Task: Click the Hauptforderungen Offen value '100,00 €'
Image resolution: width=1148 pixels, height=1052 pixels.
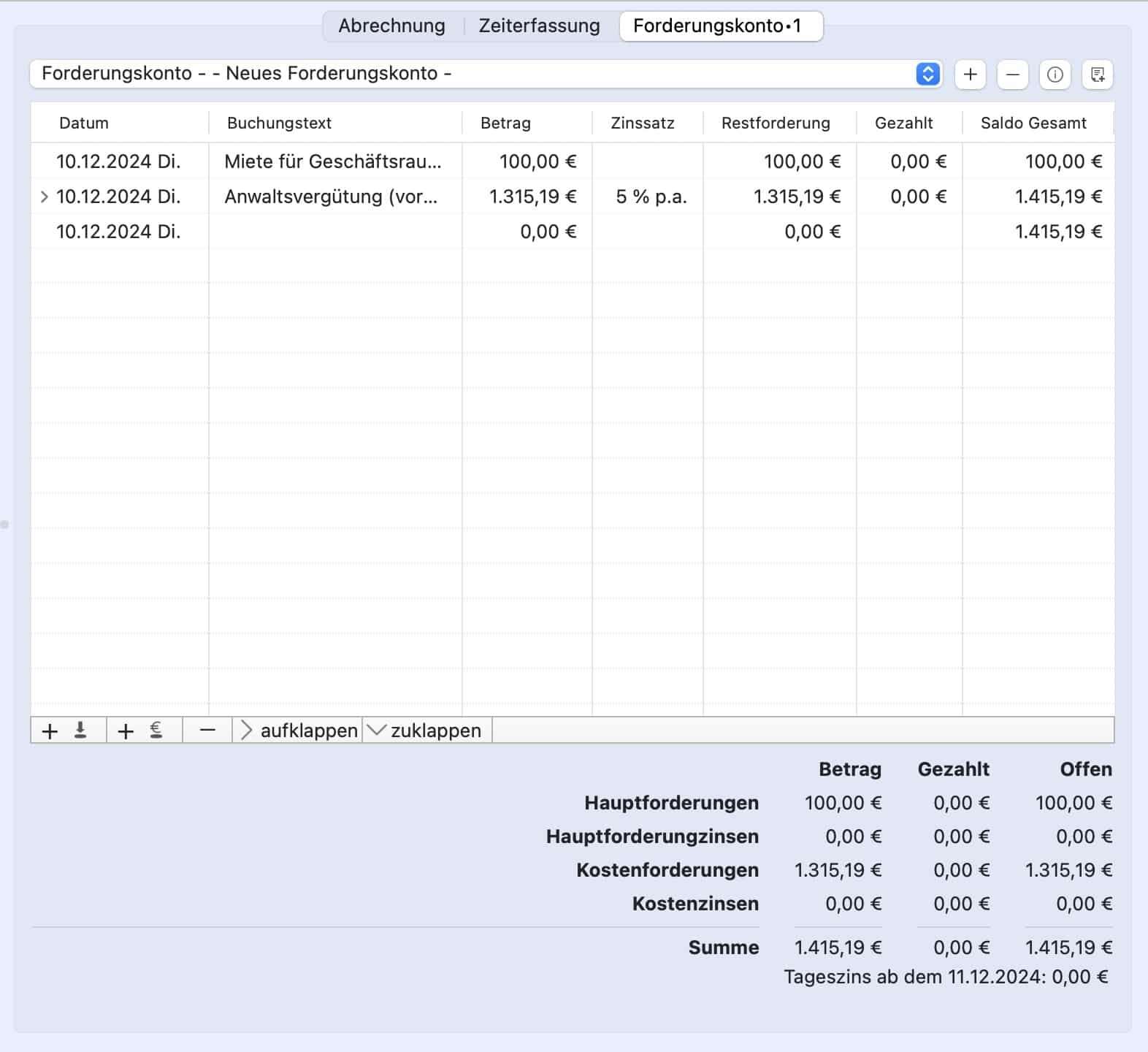Action: 1074,803
